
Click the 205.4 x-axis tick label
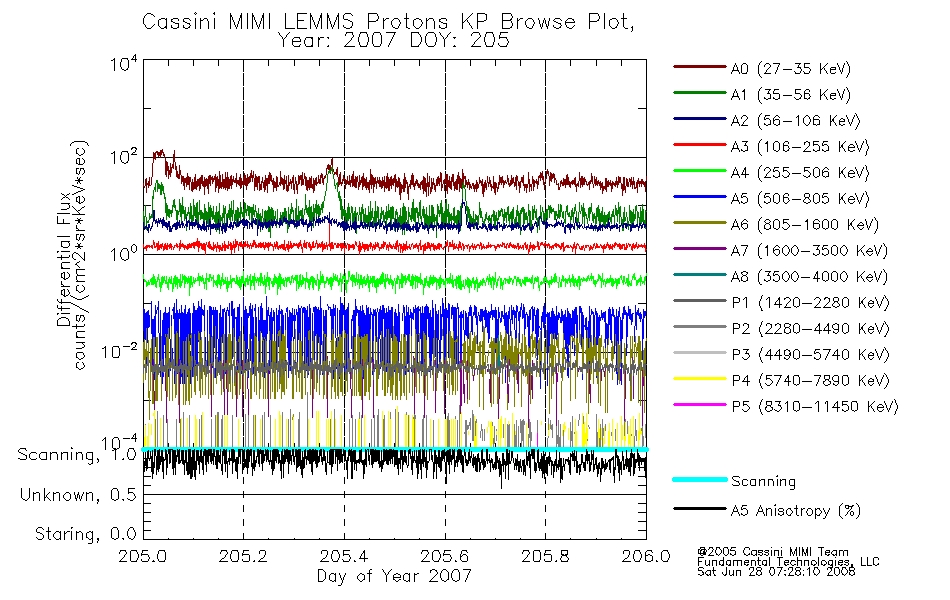[344, 556]
